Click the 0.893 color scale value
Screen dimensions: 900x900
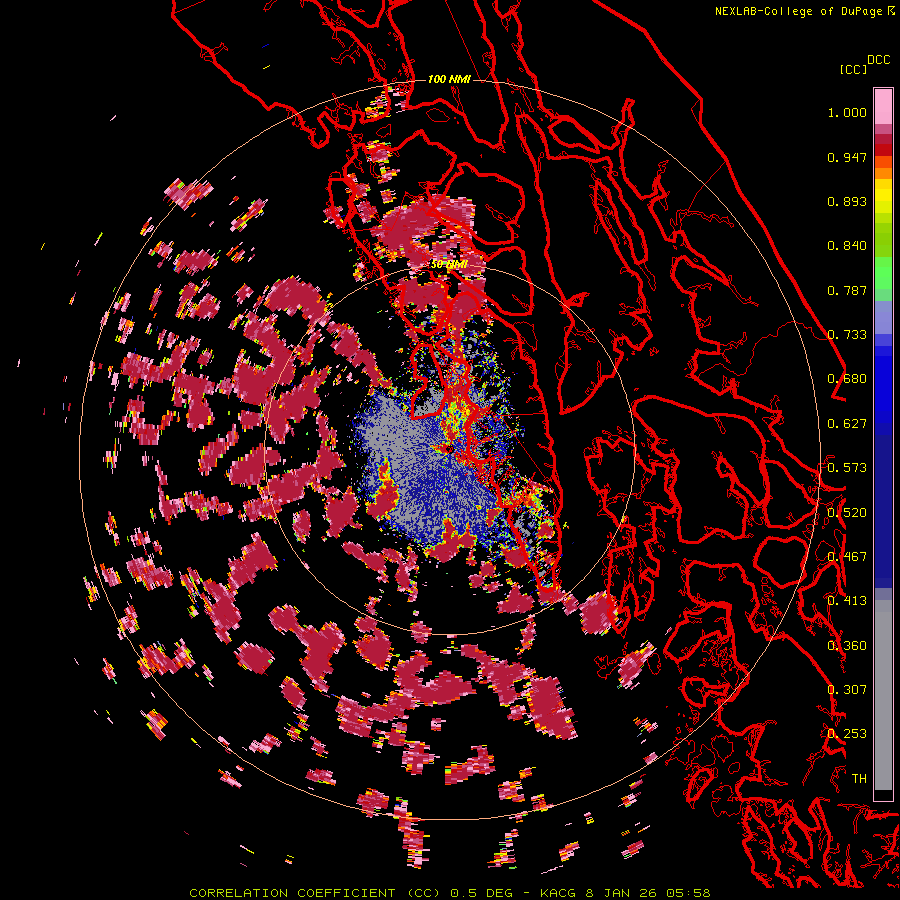pyautogui.click(x=847, y=201)
